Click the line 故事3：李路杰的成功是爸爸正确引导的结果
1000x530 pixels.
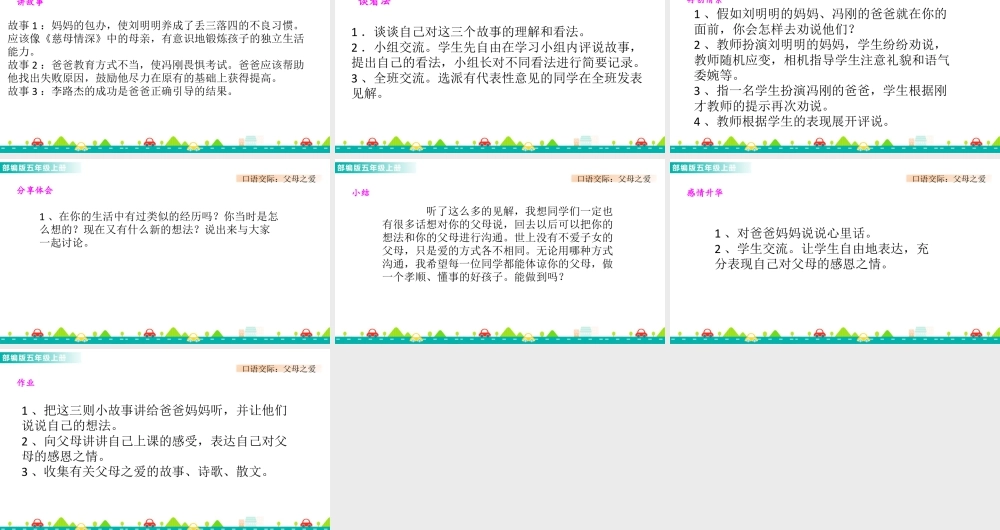coord(121,91)
